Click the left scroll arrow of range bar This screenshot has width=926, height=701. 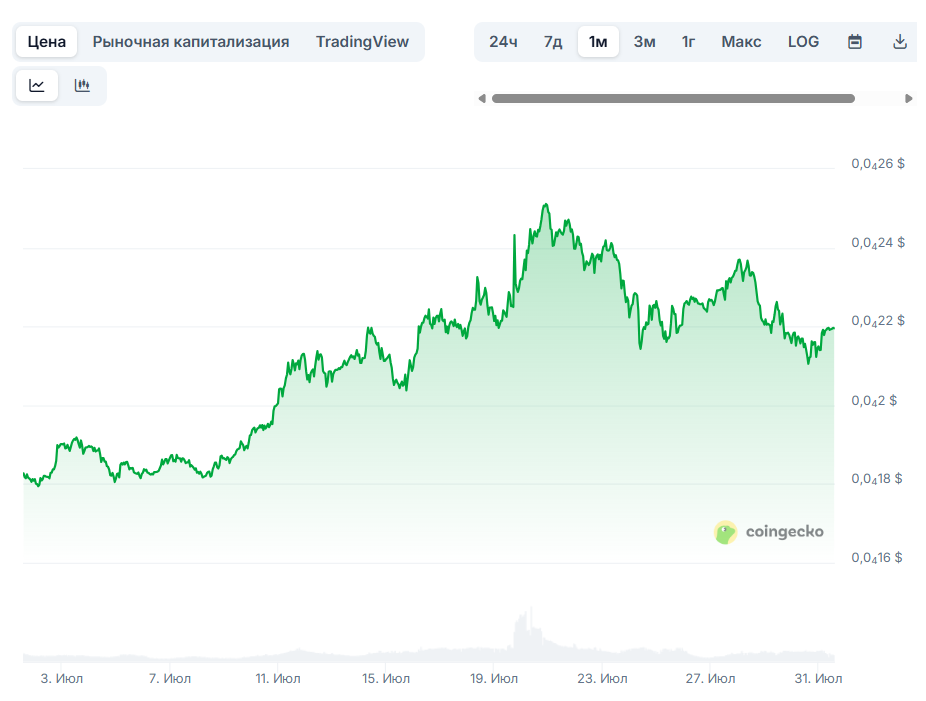pos(482,99)
